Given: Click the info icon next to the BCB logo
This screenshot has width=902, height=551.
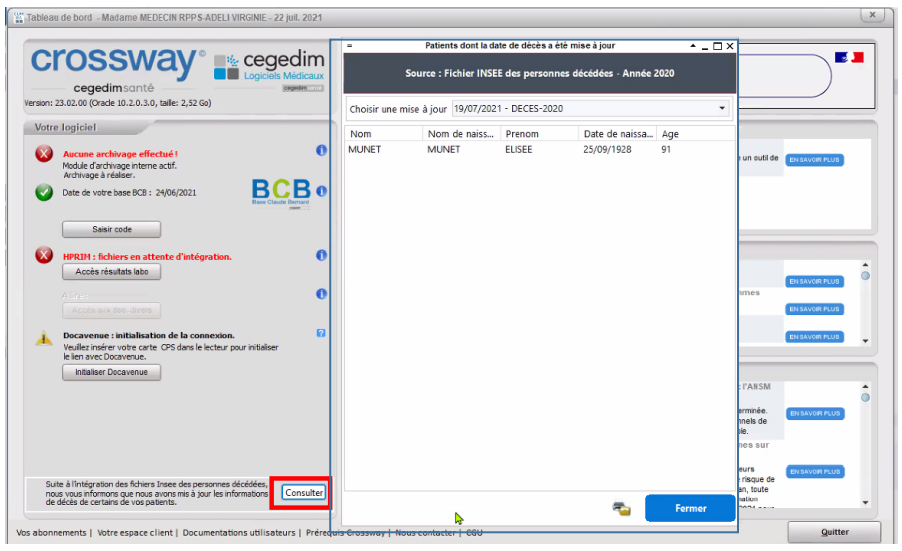Looking at the screenshot, I should (x=321, y=190).
